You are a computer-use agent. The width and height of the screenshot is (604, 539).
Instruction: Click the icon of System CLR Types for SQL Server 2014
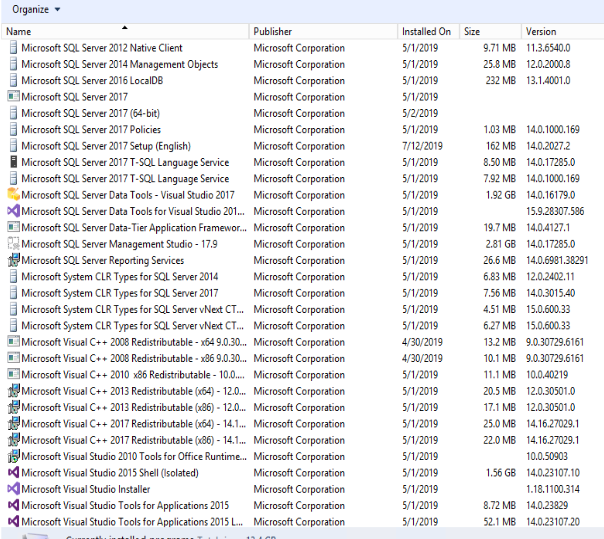13,277
